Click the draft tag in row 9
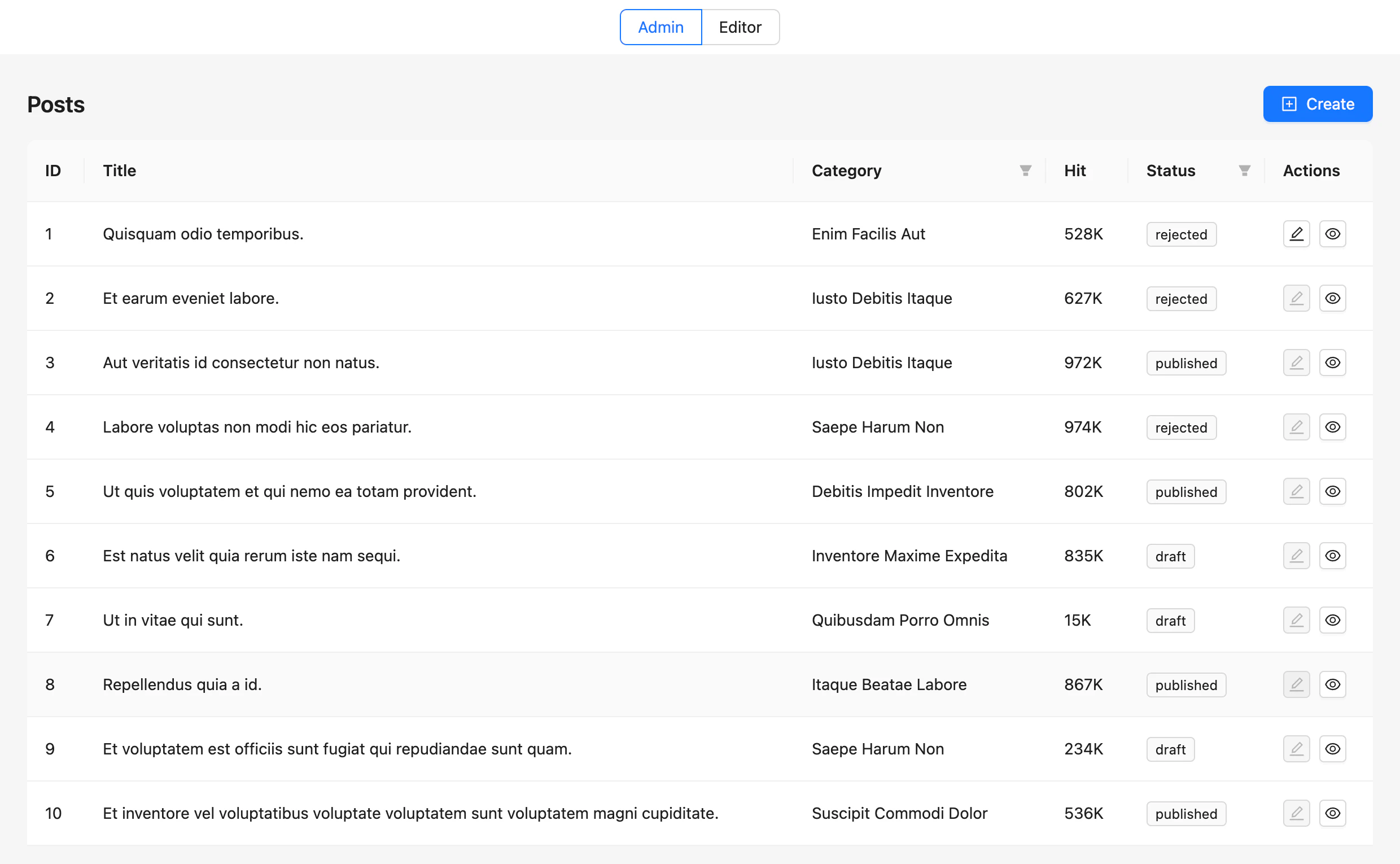 click(1170, 750)
